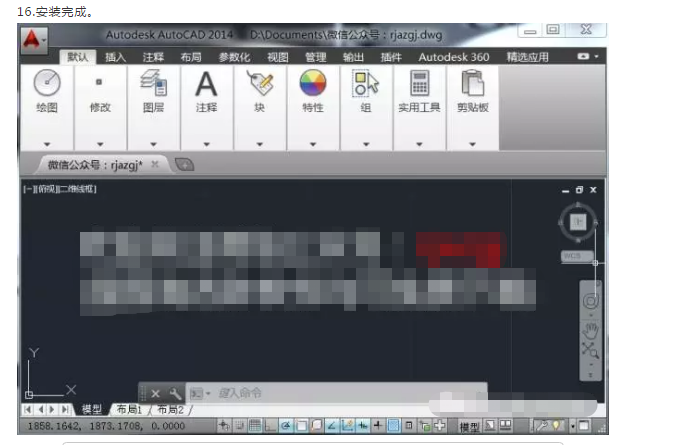Open the Autodesk 360 ribbon tab
The width and height of the screenshot is (689, 445).
click(453, 57)
